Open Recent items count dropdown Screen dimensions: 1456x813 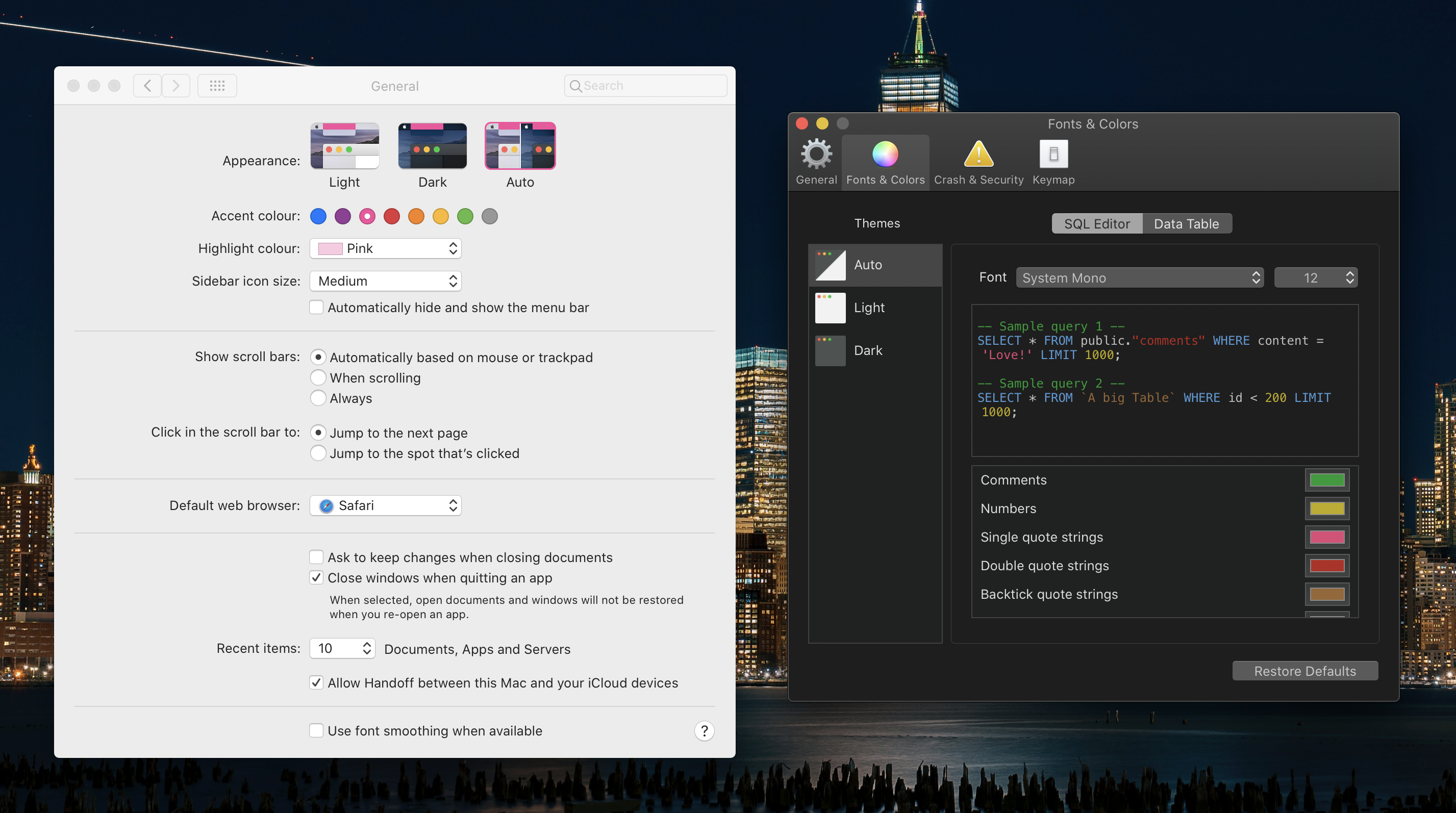(x=342, y=649)
